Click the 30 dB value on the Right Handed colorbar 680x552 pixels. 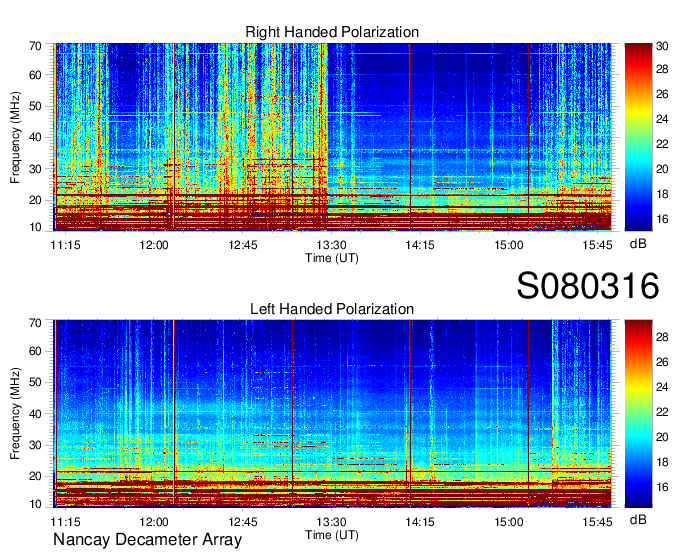click(662, 46)
